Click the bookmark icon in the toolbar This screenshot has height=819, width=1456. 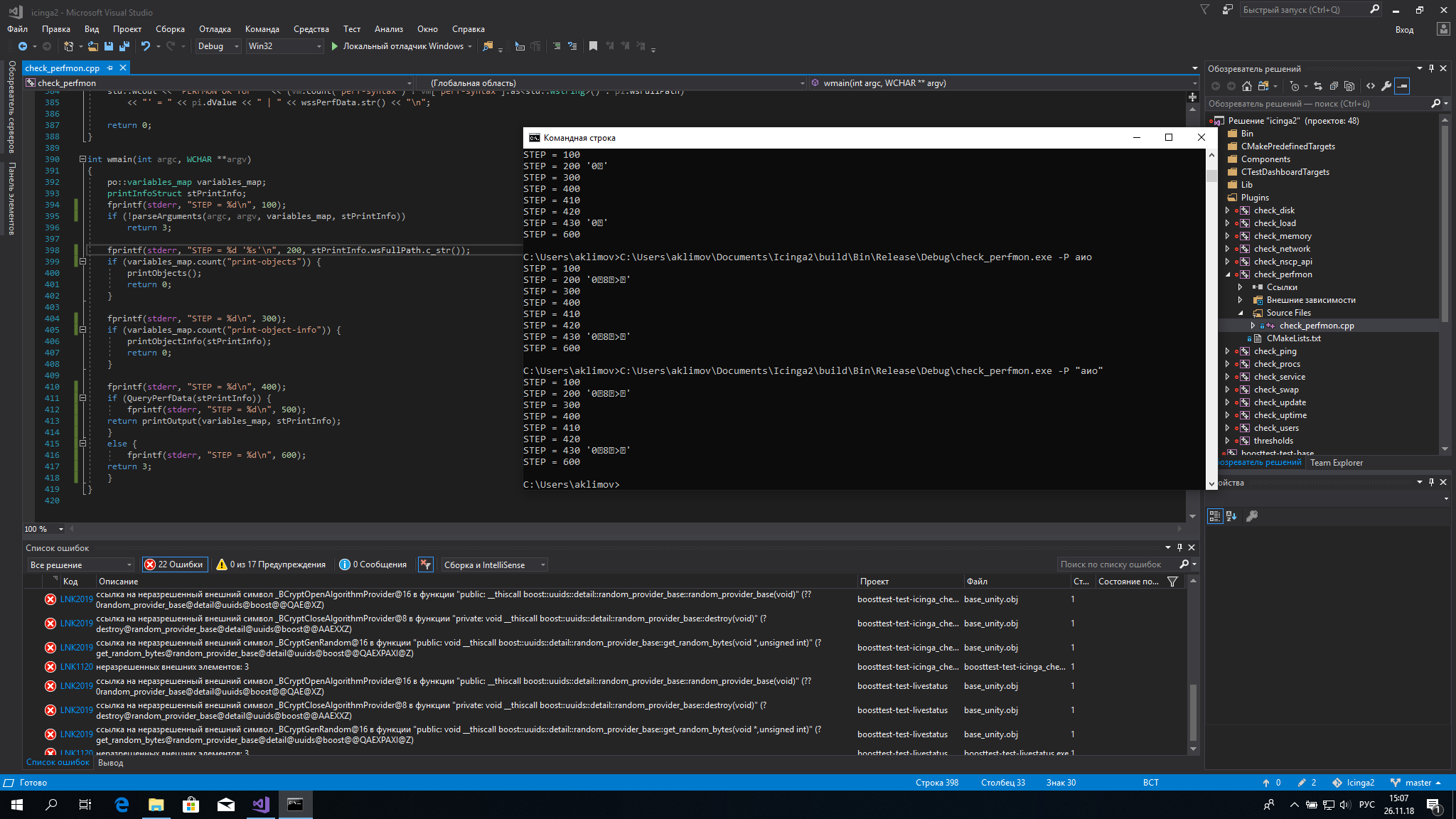(593, 46)
